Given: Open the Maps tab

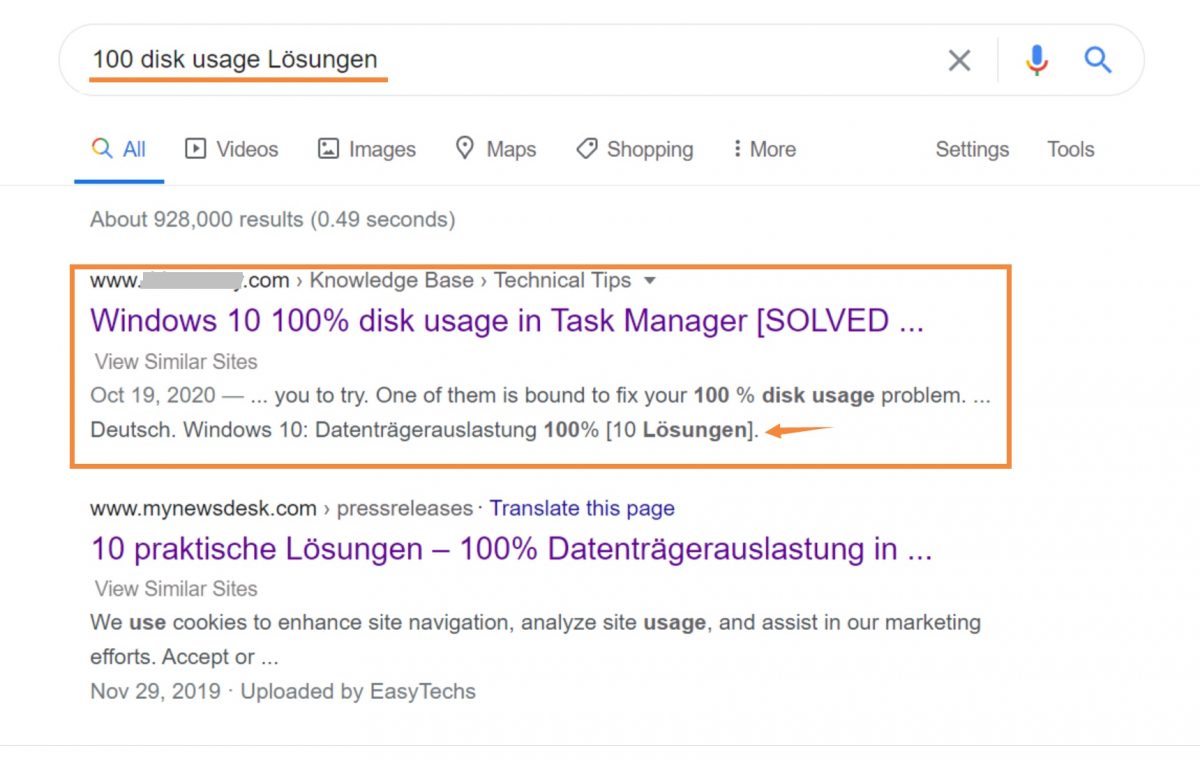Looking at the screenshot, I should (x=496, y=150).
